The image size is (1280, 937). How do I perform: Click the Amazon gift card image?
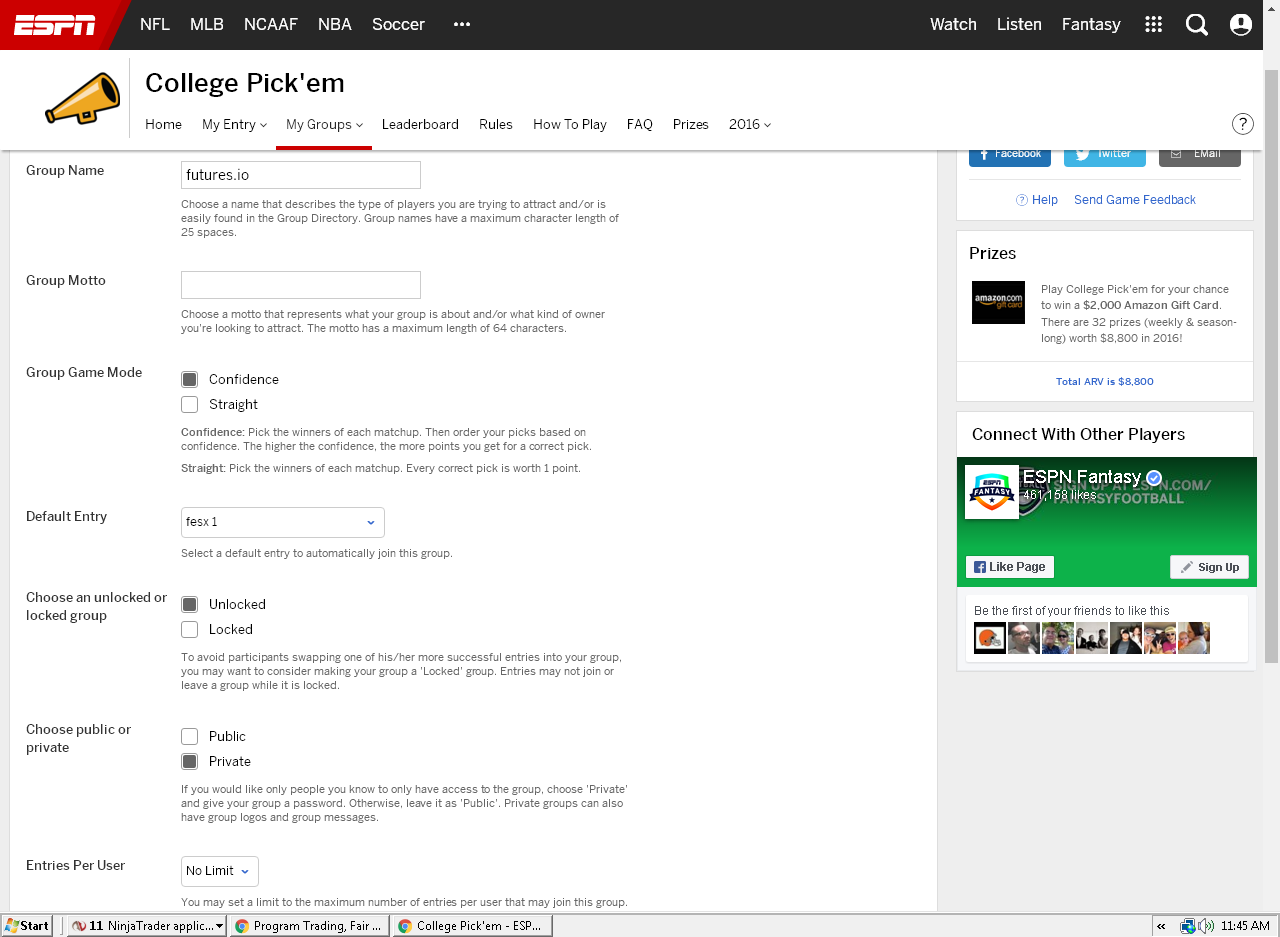click(x=998, y=302)
